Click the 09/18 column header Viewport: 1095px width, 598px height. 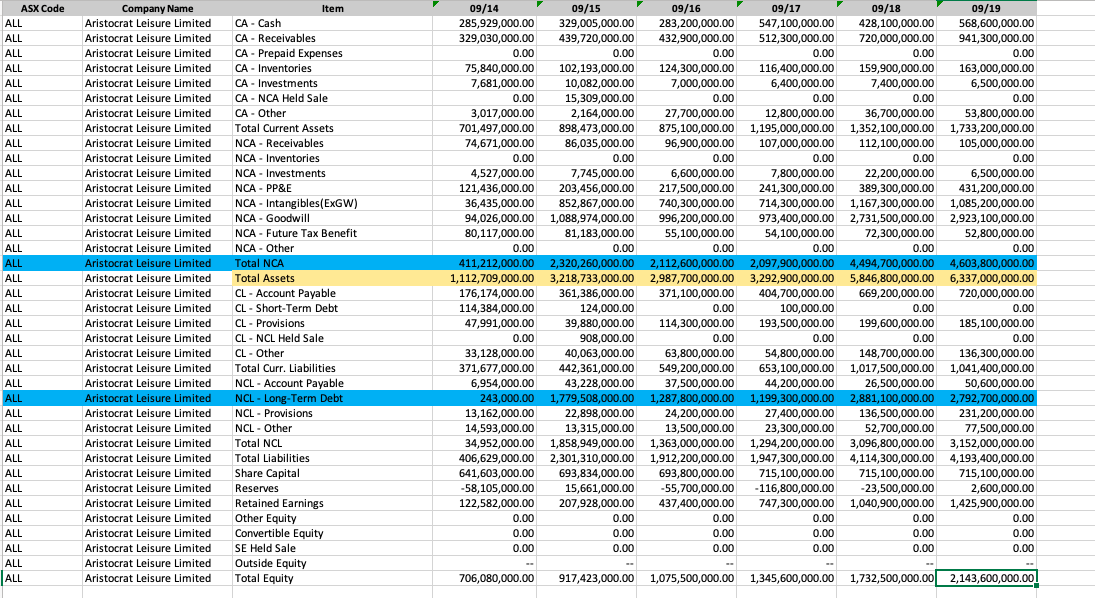coord(885,8)
